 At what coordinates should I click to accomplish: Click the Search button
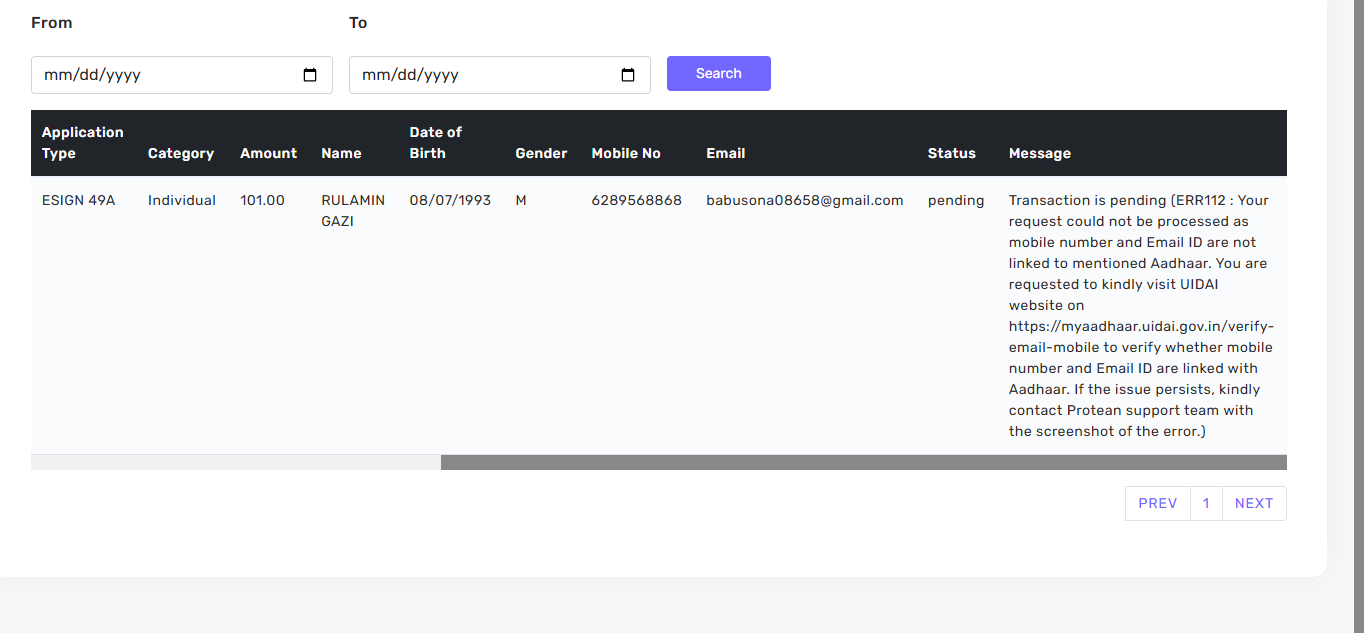[718, 74]
